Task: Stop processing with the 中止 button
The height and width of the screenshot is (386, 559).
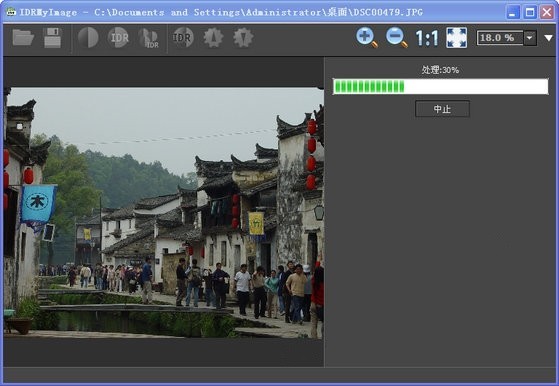Action: 442,109
